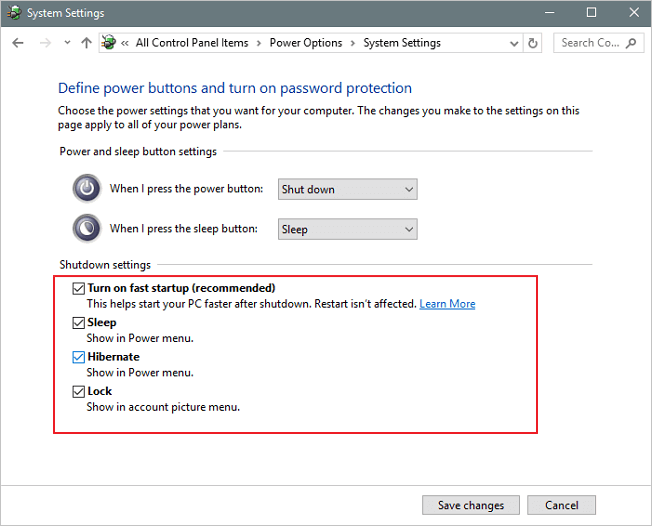The width and height of the screenshot is (652, 526).
Task: Click the Control Panel icon in address bar
Action: click(x=108, y=43)
